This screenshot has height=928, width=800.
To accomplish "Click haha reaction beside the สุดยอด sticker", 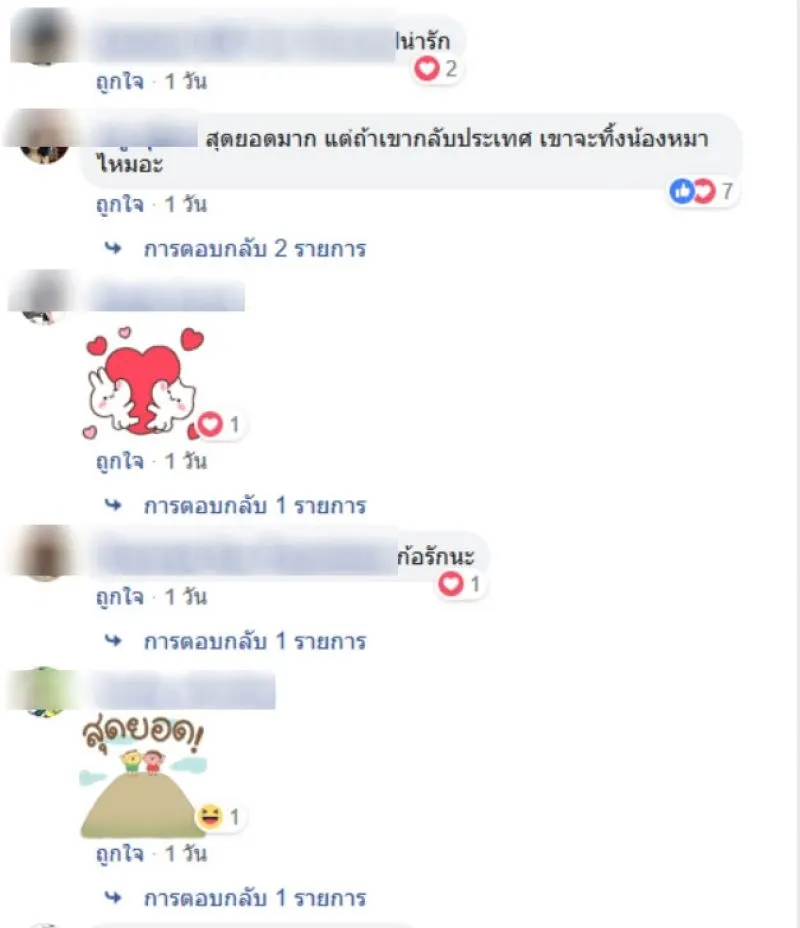I will pos(220,817).
